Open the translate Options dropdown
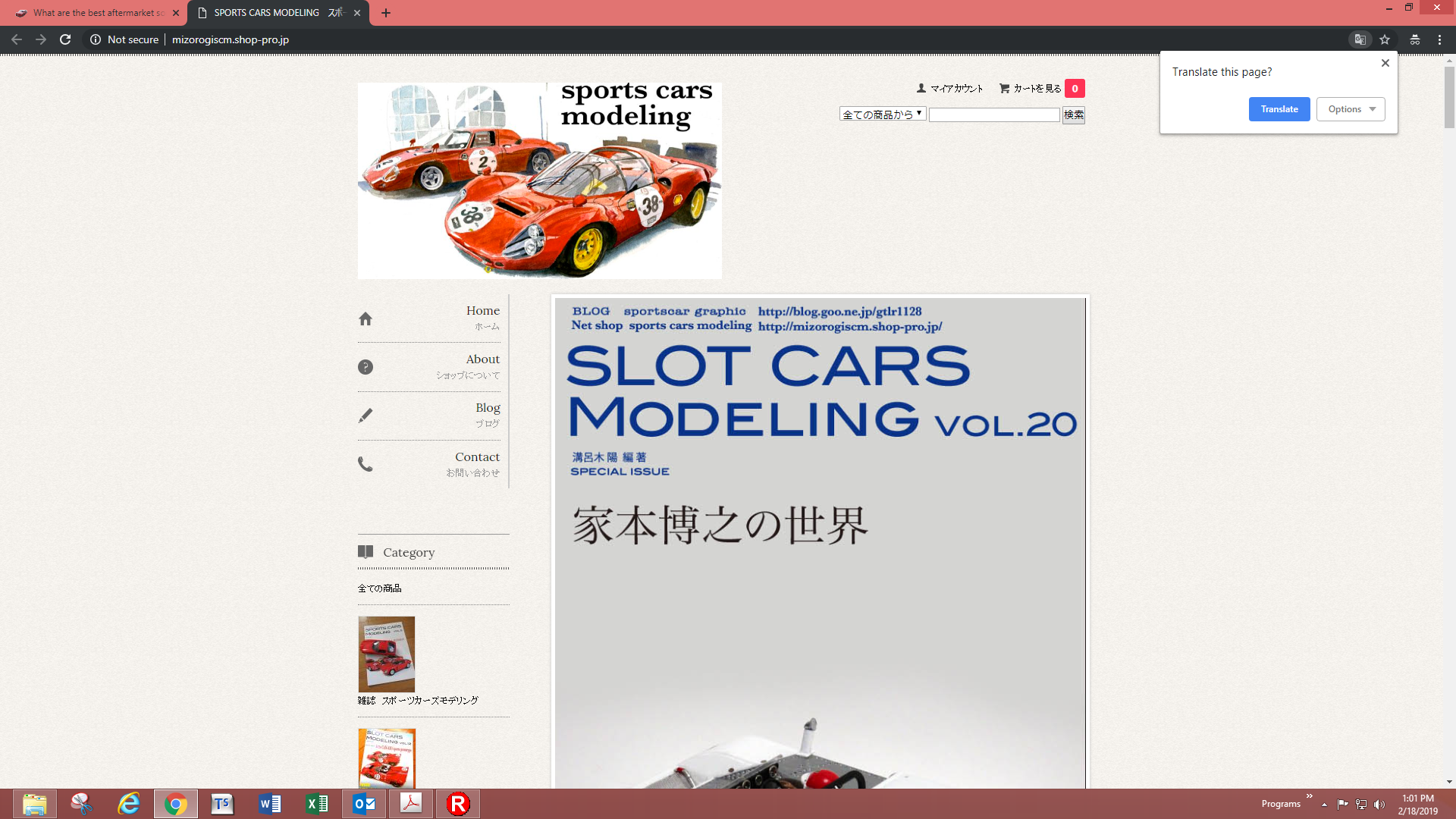The image size is (1456, 819). [1351, 109]
